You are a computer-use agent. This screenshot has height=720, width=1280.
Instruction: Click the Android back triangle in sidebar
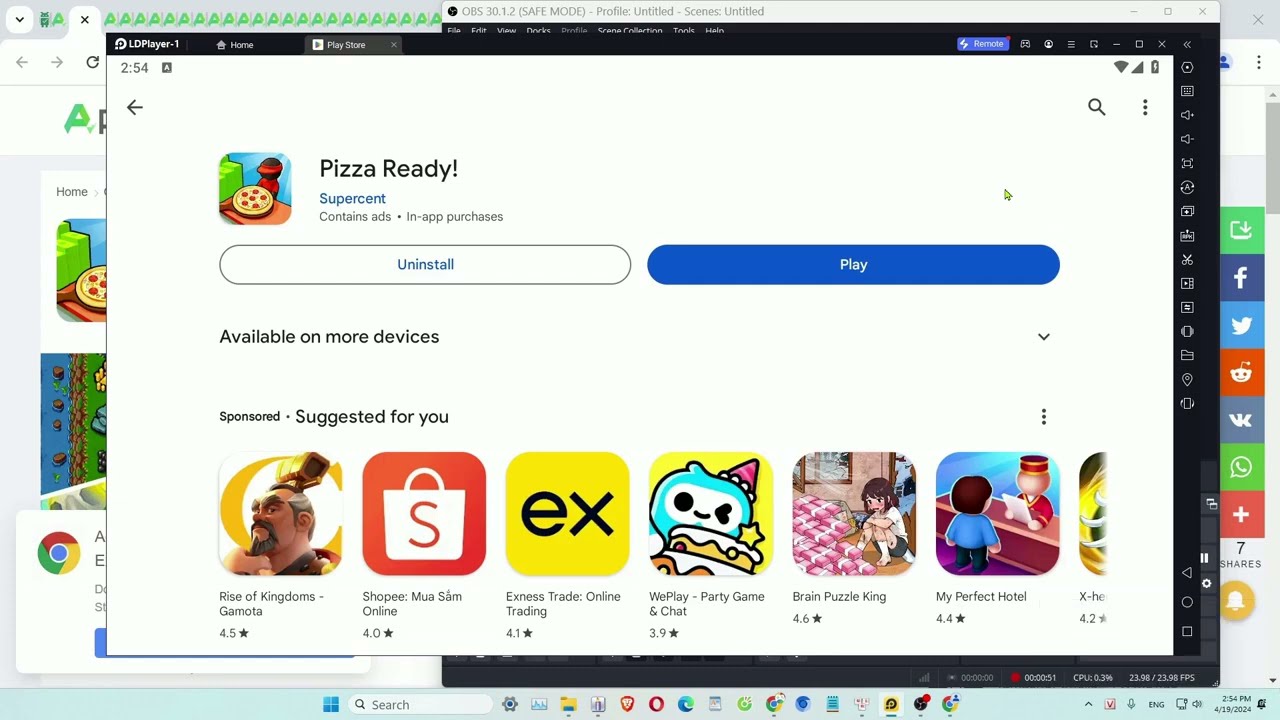(1187, 573)
